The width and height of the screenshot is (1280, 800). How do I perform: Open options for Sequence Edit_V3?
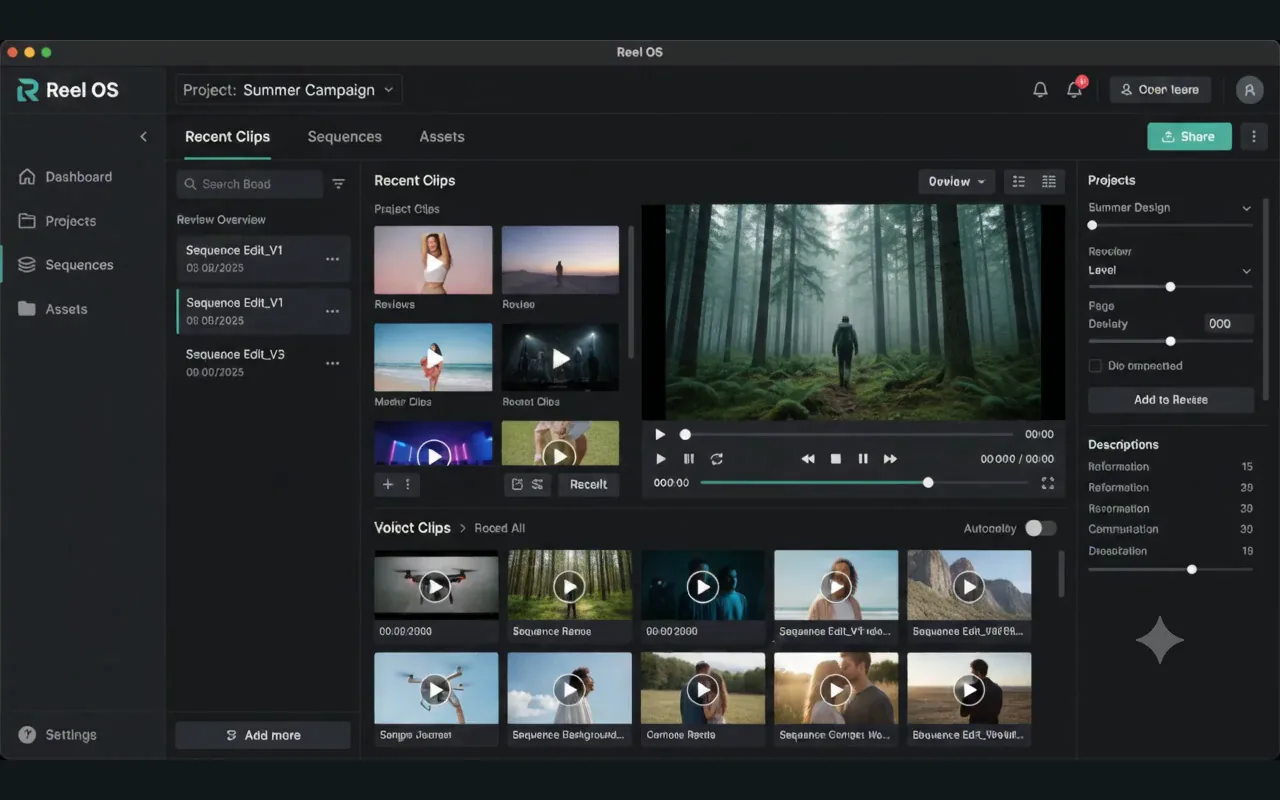(332, 363)
